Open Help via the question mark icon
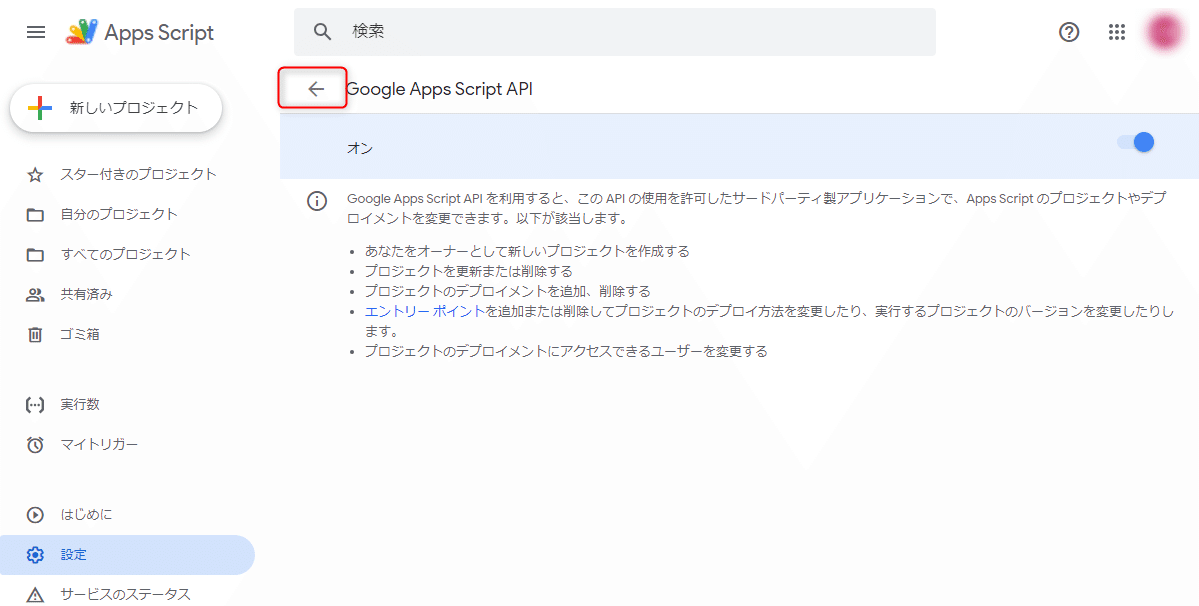 point(1068,32)
